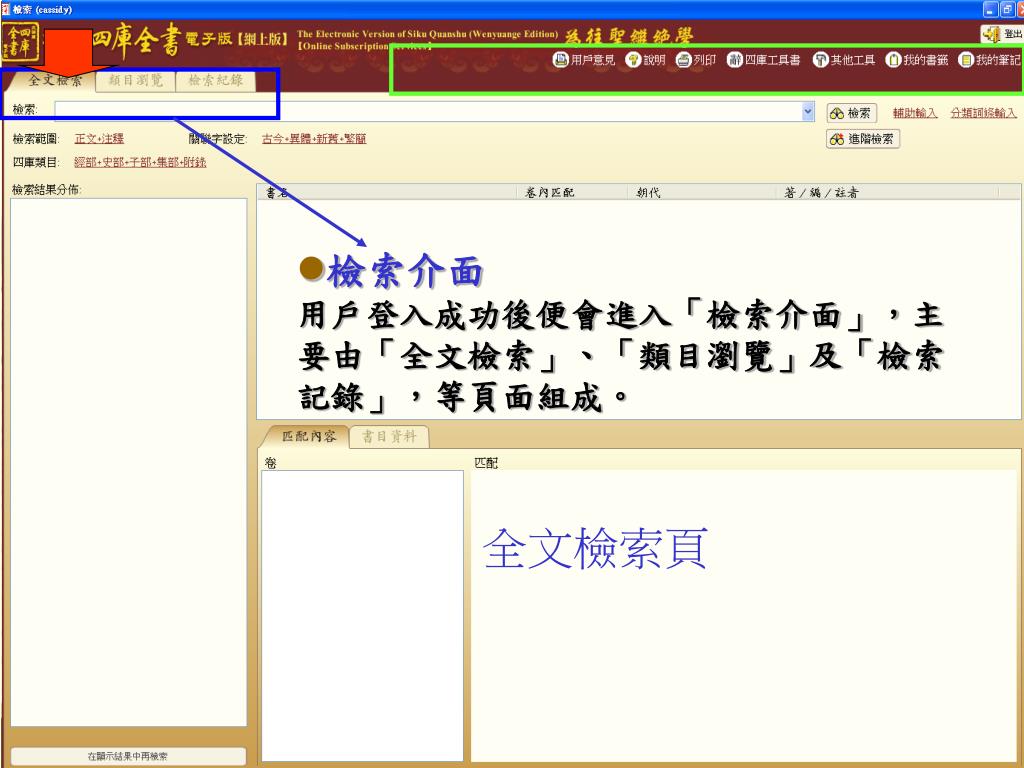Image resolution: width=1024 pixels, height=768 pixels.
Task: Switch to the 檢索紀錄 tab
Action: click(x=216, y=80)
